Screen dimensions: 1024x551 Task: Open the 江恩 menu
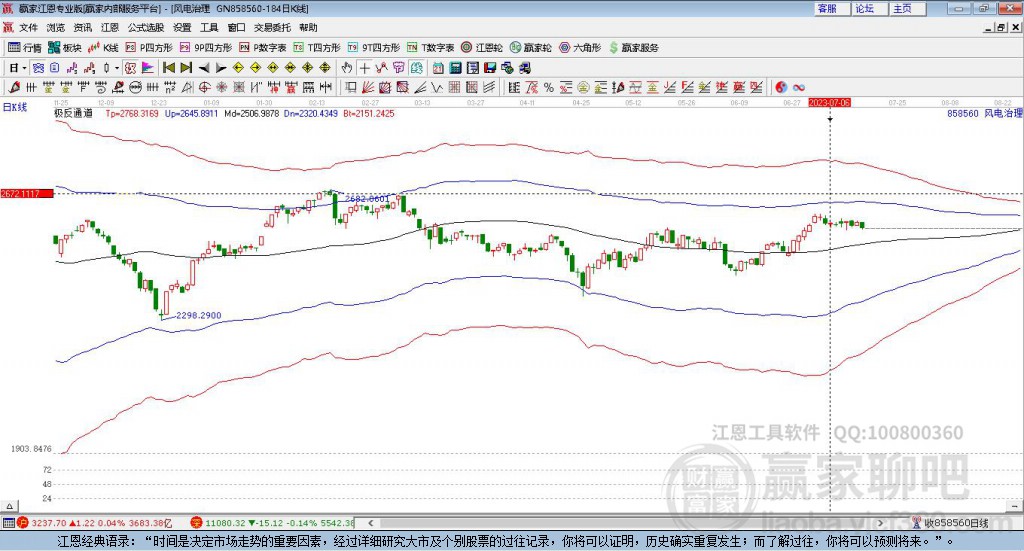pos(110,27)
